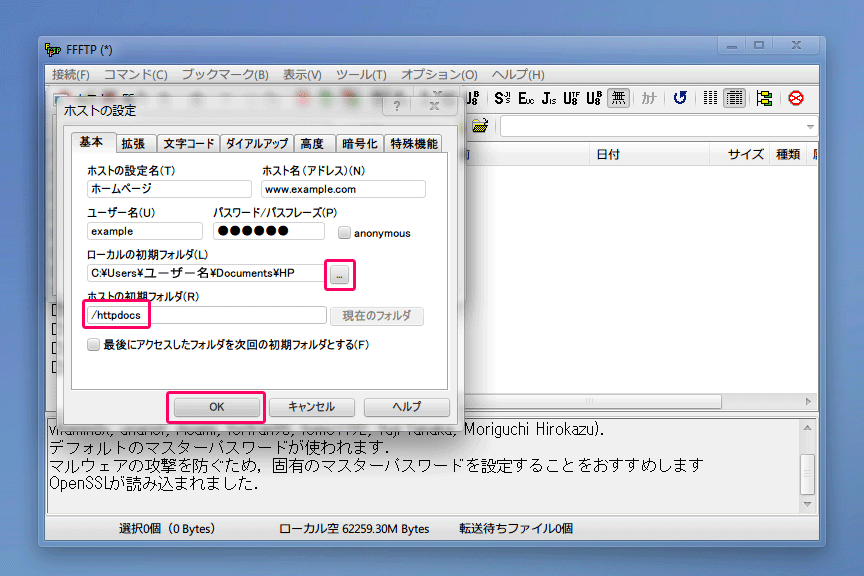
Task: Select the JIS kanji code icon
Action: [549, 98]
